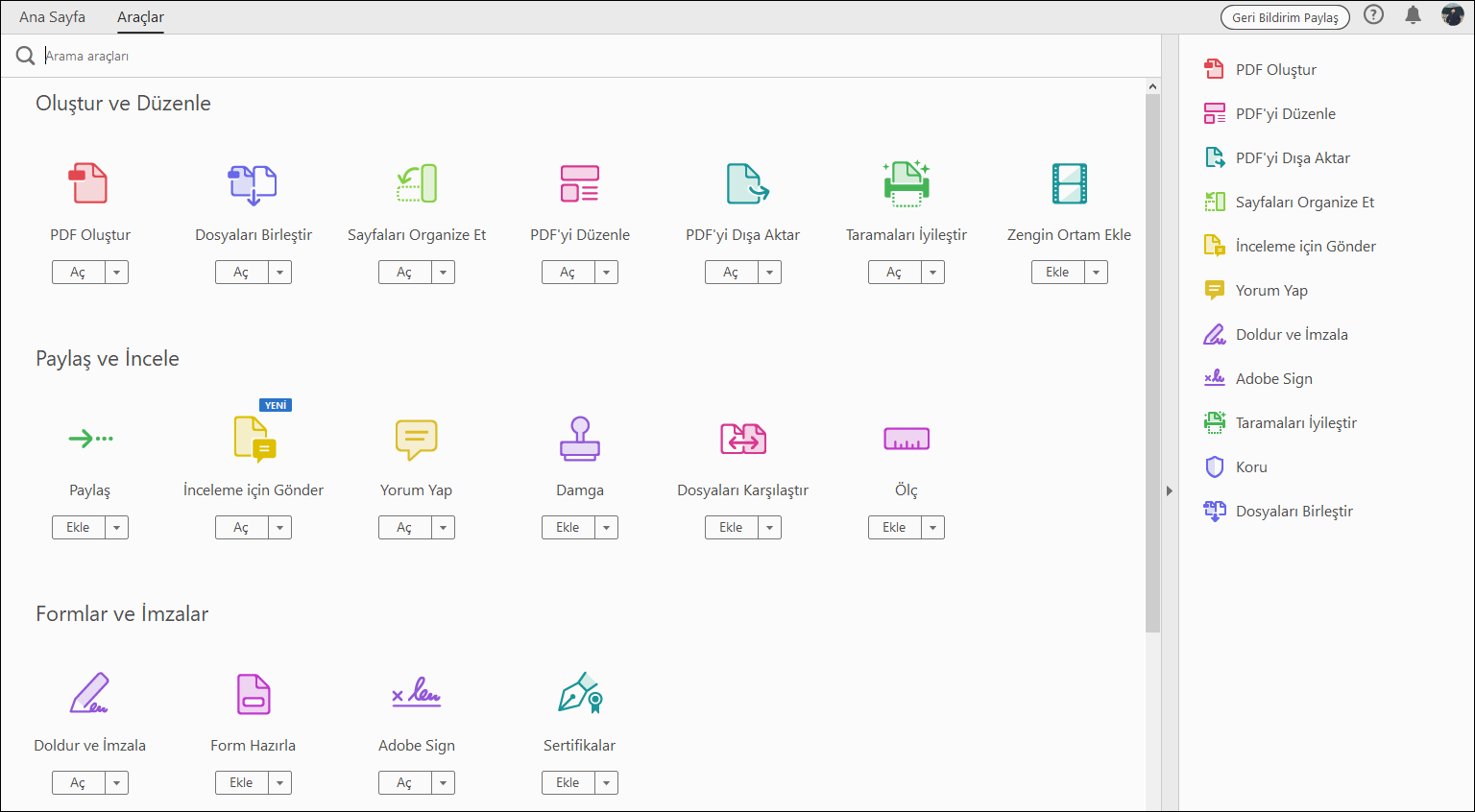The width and height of the screenshot is (1475, 812).
Task: Click Aç button under Adobe Sign
Action: 404,783
